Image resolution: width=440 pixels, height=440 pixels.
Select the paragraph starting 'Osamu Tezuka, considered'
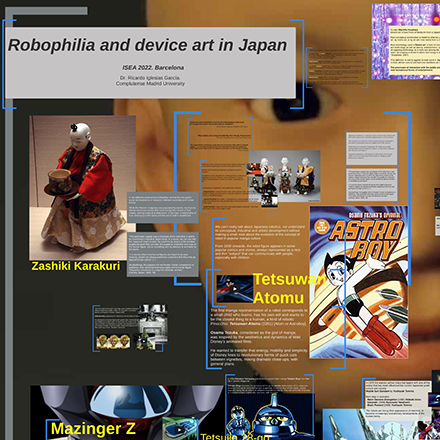click(255, 337)
